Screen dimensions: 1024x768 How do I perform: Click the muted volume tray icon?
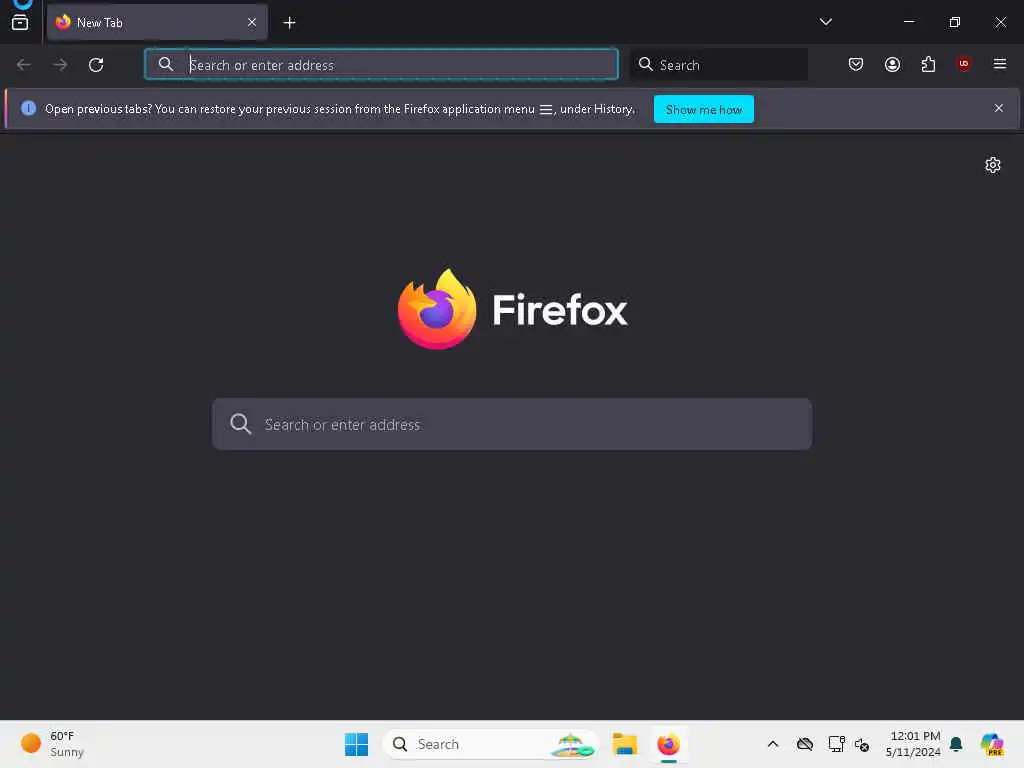(x=862, y=744)
